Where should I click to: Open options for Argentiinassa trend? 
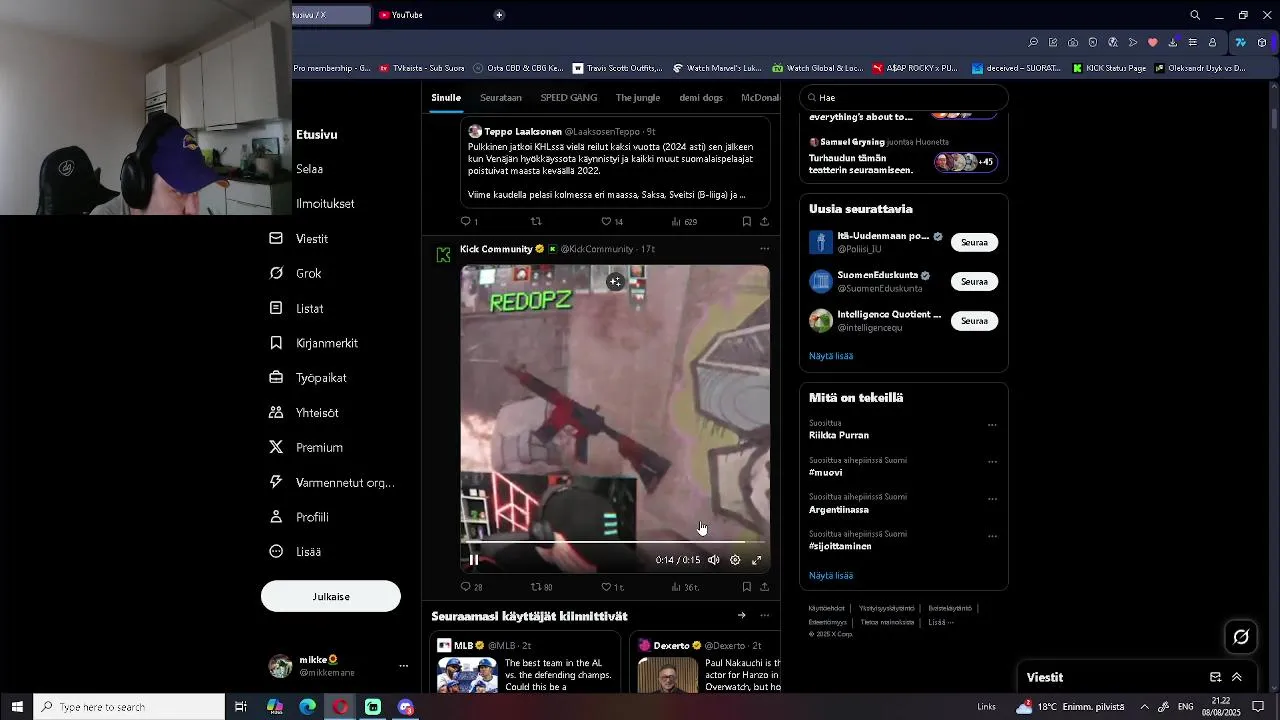click(x=992, y=499)
